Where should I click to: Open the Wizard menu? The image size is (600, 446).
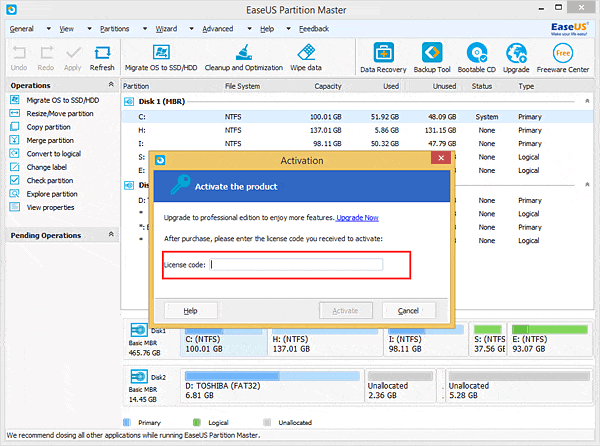(166, 29)
